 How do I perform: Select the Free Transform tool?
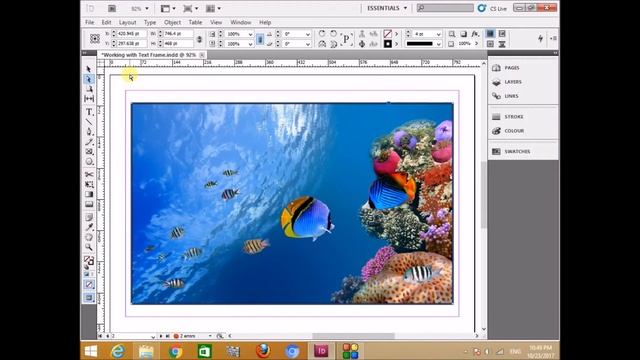(x=89, y=184)
